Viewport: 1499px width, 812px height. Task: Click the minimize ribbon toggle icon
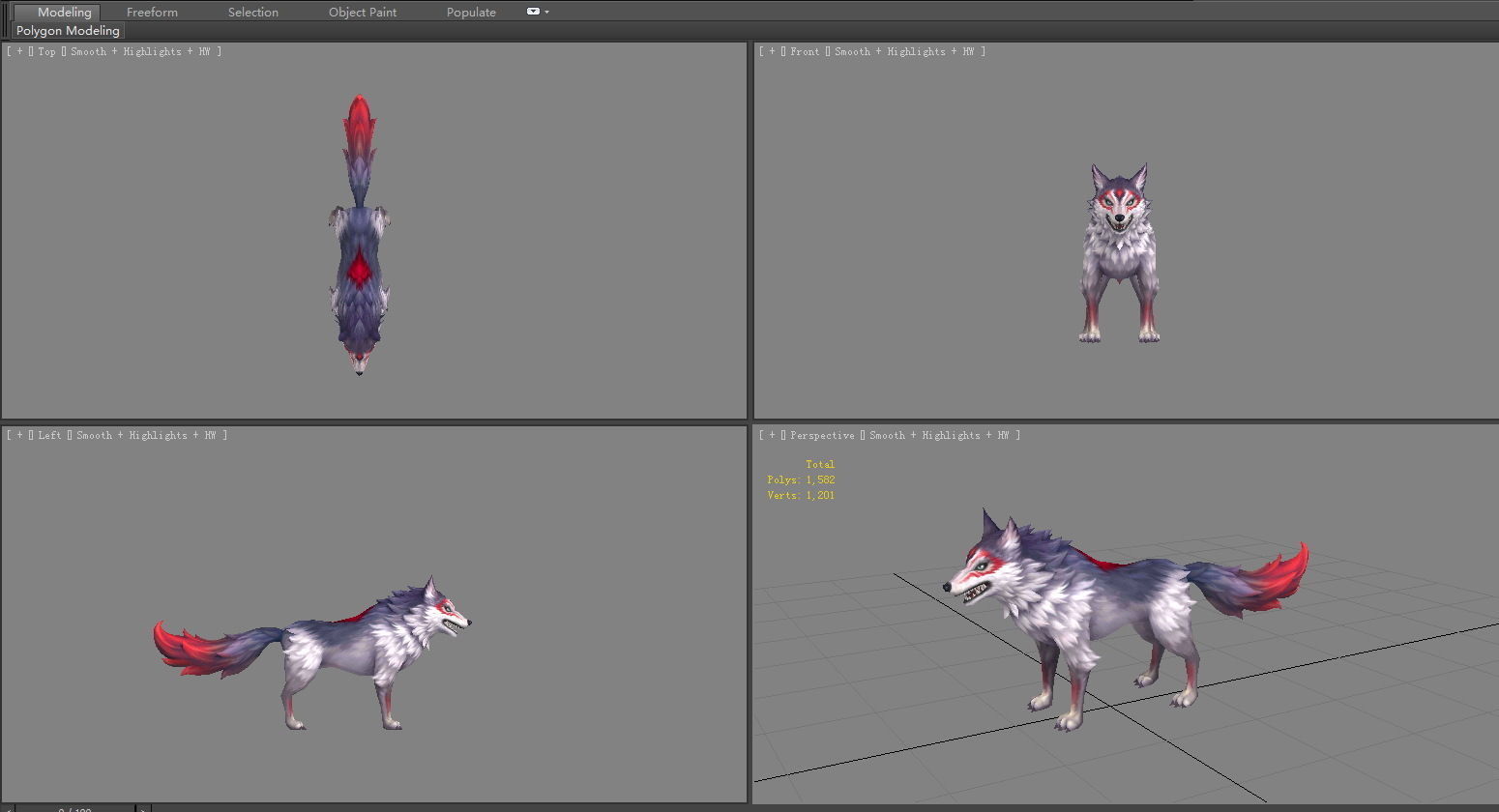[533, 12]
